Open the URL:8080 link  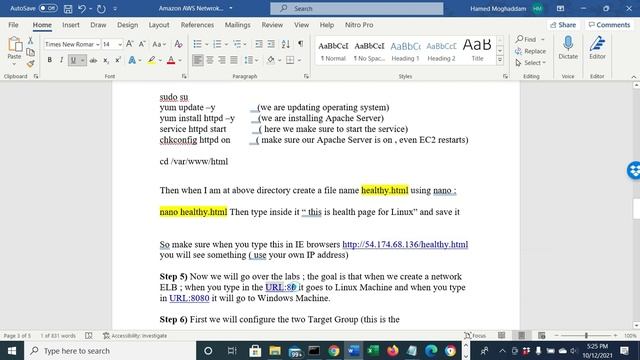click(189, 298)
